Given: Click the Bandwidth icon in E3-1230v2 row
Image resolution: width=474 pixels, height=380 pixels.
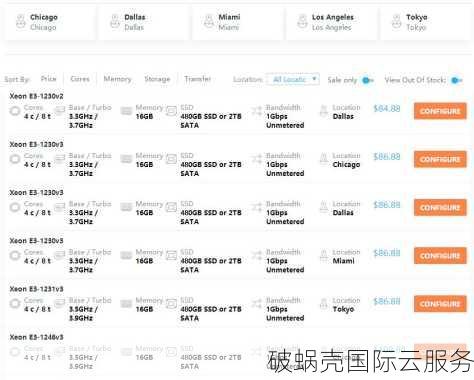Looking at the screenshot, I should 257,110.
